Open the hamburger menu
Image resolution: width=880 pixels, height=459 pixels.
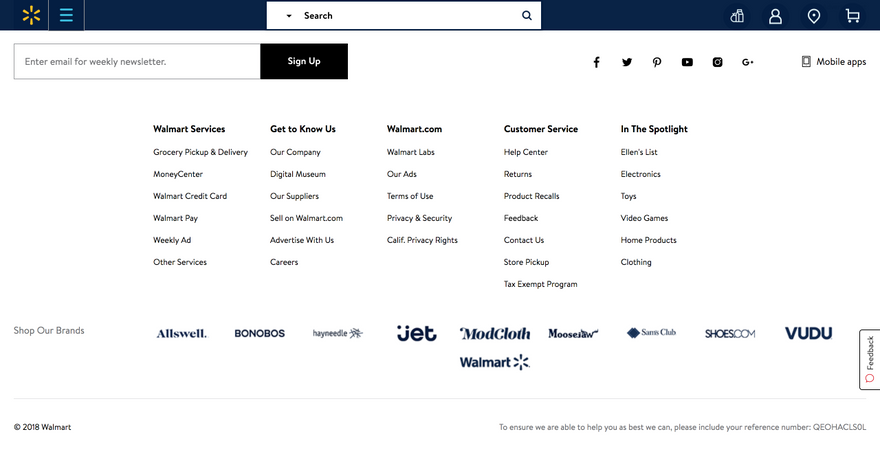(x=66, y=15)
